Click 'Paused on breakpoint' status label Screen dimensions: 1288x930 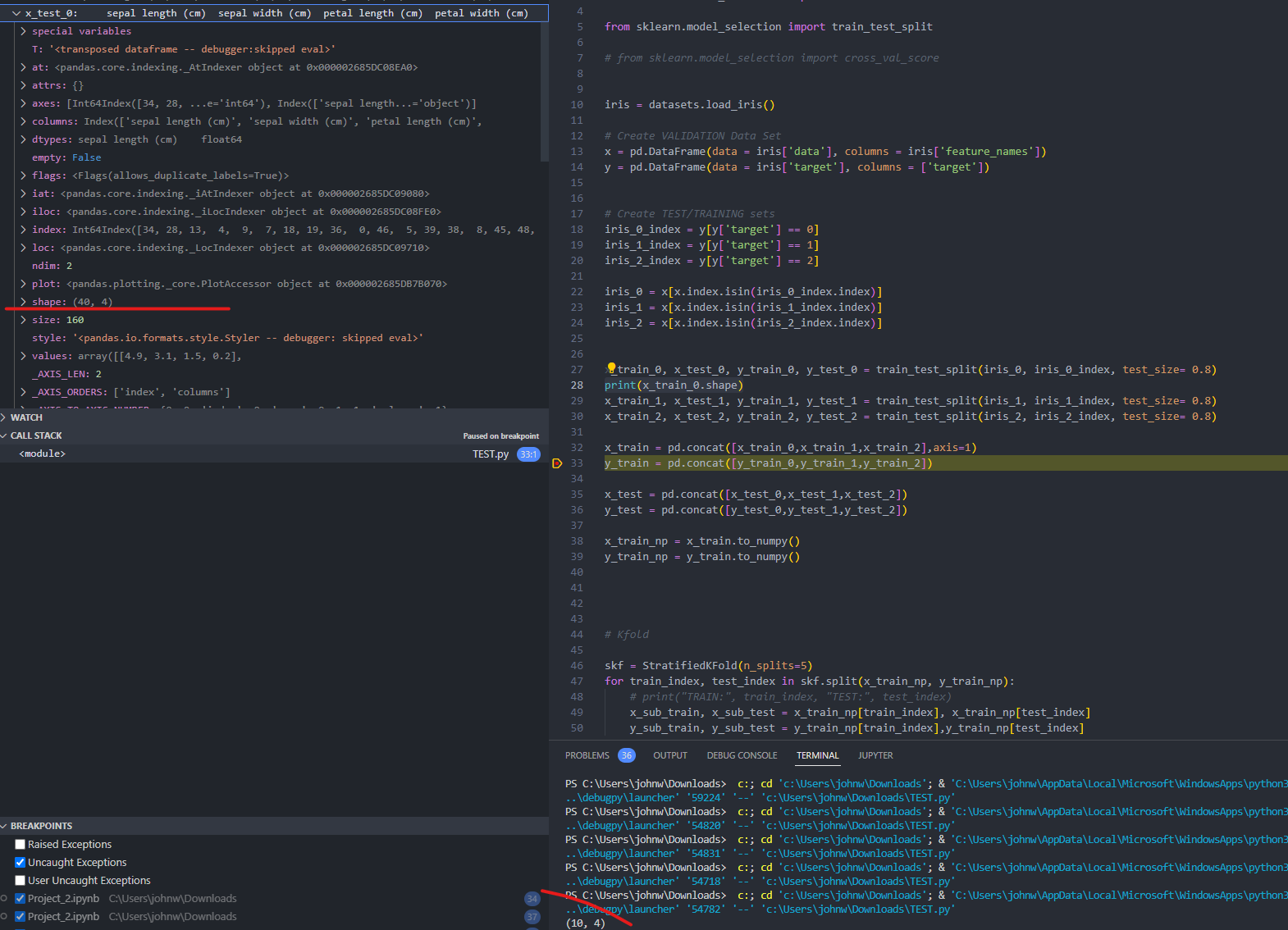500,436
